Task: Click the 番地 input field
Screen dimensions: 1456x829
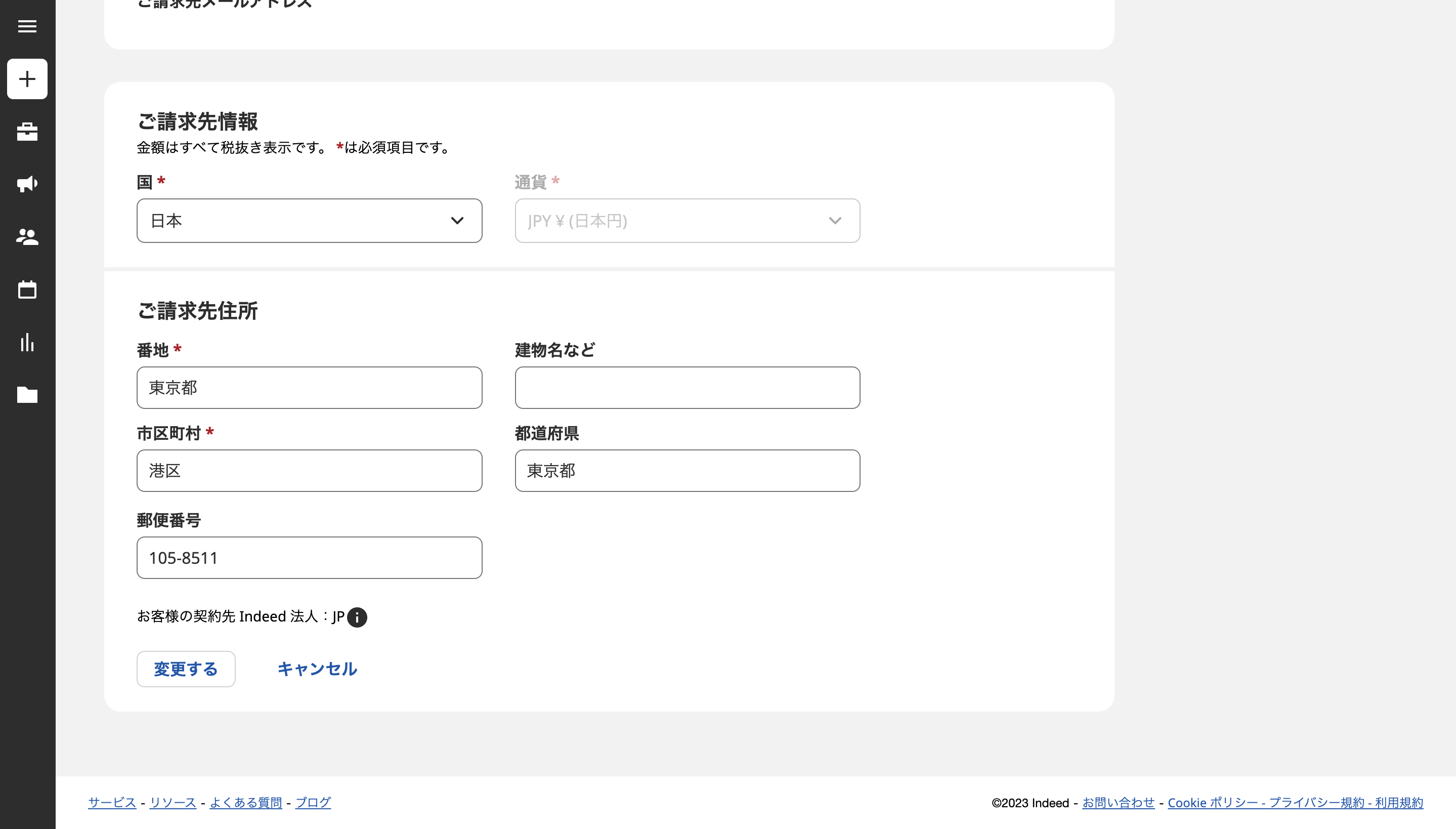Action: coord(309,388)
